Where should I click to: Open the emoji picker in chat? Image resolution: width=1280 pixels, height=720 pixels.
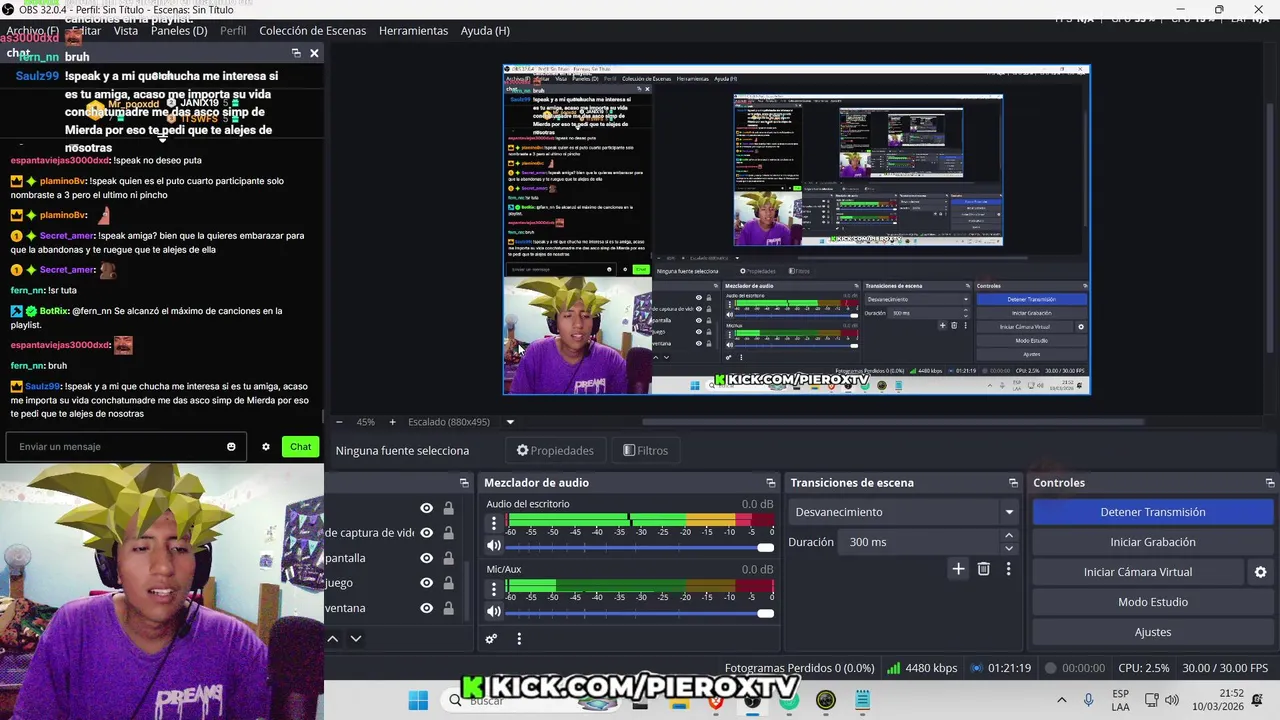tap(231, 447)
